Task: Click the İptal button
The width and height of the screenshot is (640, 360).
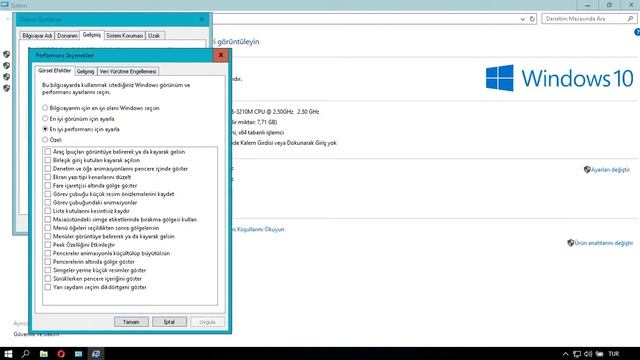Action: (x=169, y=322)
